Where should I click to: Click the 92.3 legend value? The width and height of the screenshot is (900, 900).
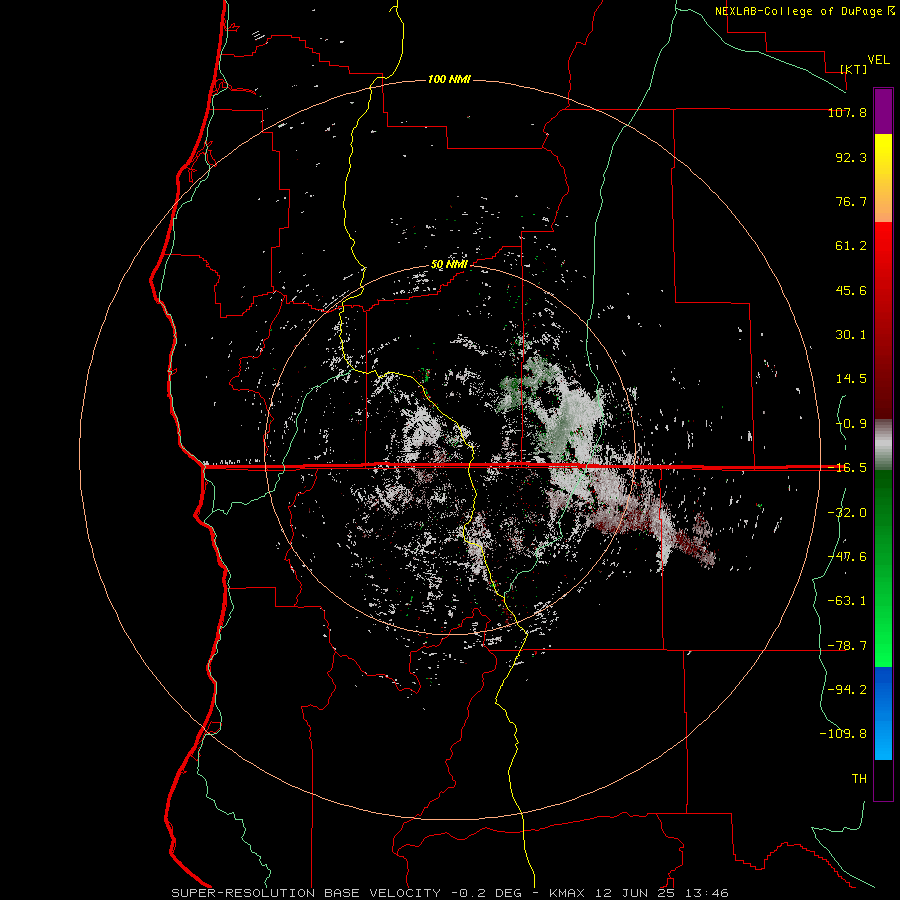[851, 157]
